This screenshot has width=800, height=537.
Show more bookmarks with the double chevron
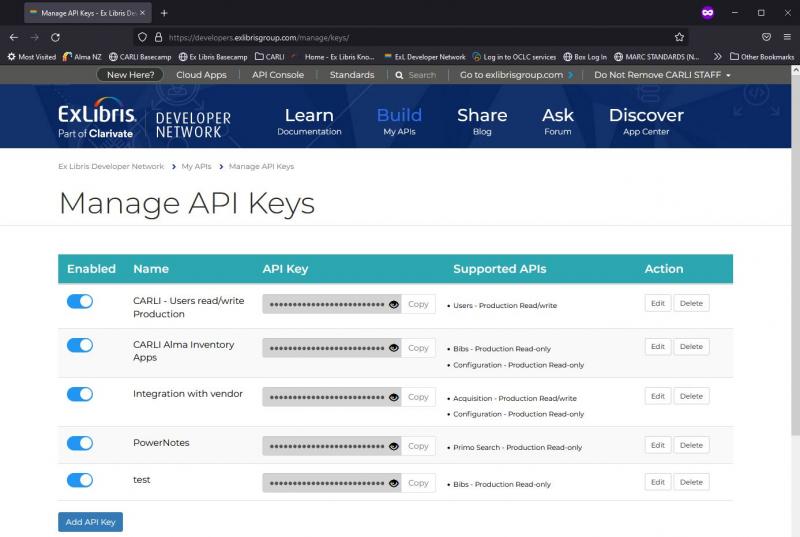(717, 57)
